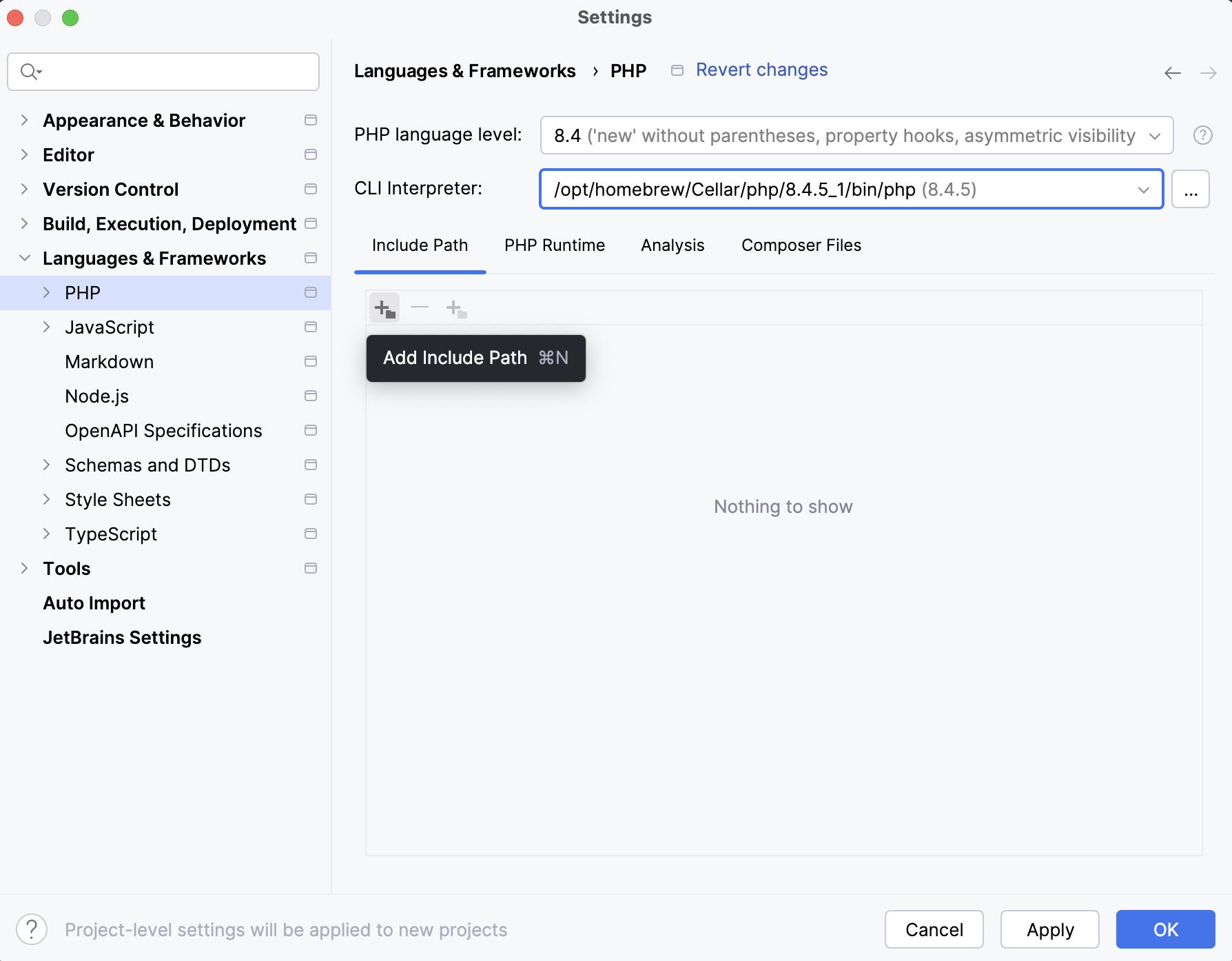Image resolution: width=1232 pixels, height=961 pixels.
Task: Click the Apply button
Action: pos(1050,929)
